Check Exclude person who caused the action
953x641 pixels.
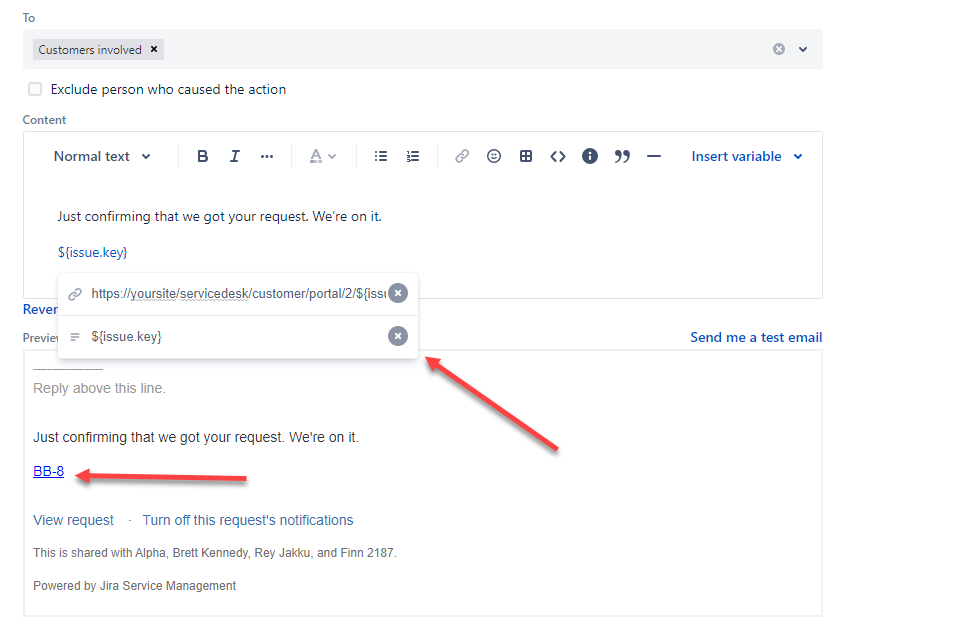pyautogui.click(x=35, y=89)
